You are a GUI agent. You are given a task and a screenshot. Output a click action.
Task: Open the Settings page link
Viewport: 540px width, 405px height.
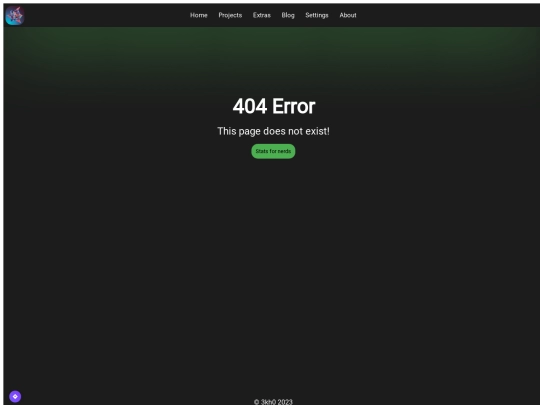pyautogui.click(x=317, y=15)
